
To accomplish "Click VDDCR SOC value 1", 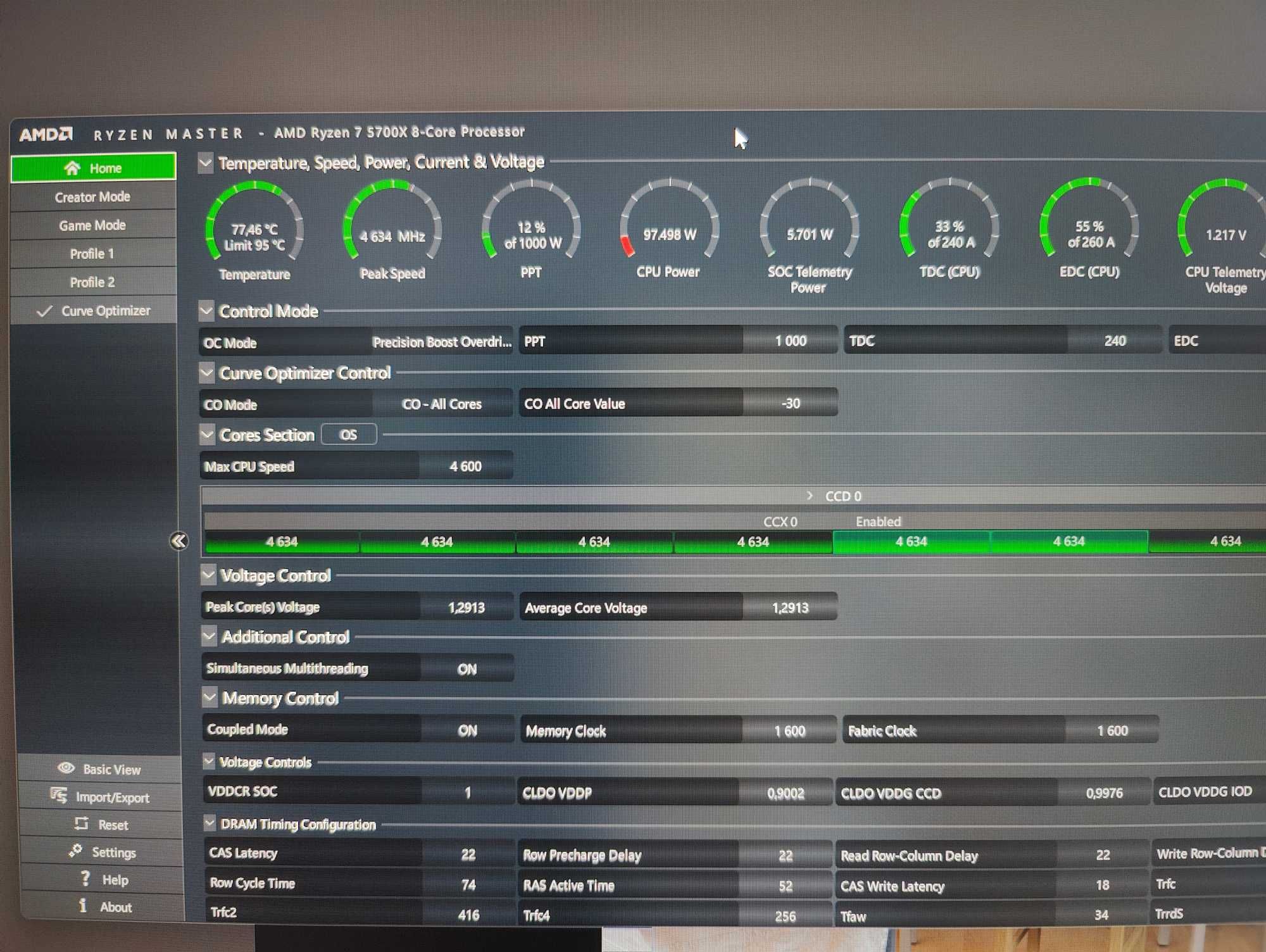I will pyautogui.click(x=468, y=792).
